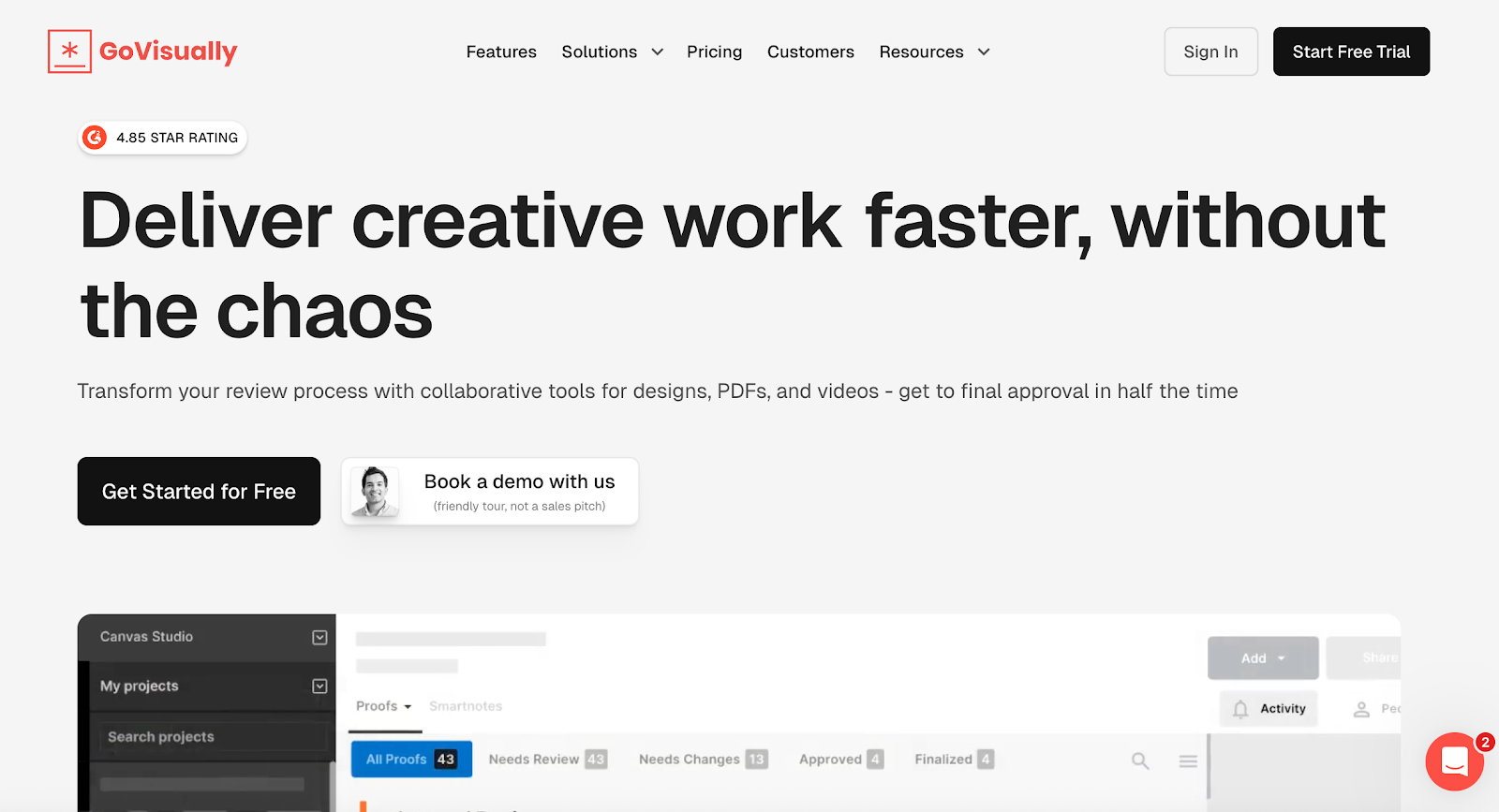Click the search magnifier icon in proofs bar
This screenshot has height=812, width=1499.
(x=1140, y=760)
